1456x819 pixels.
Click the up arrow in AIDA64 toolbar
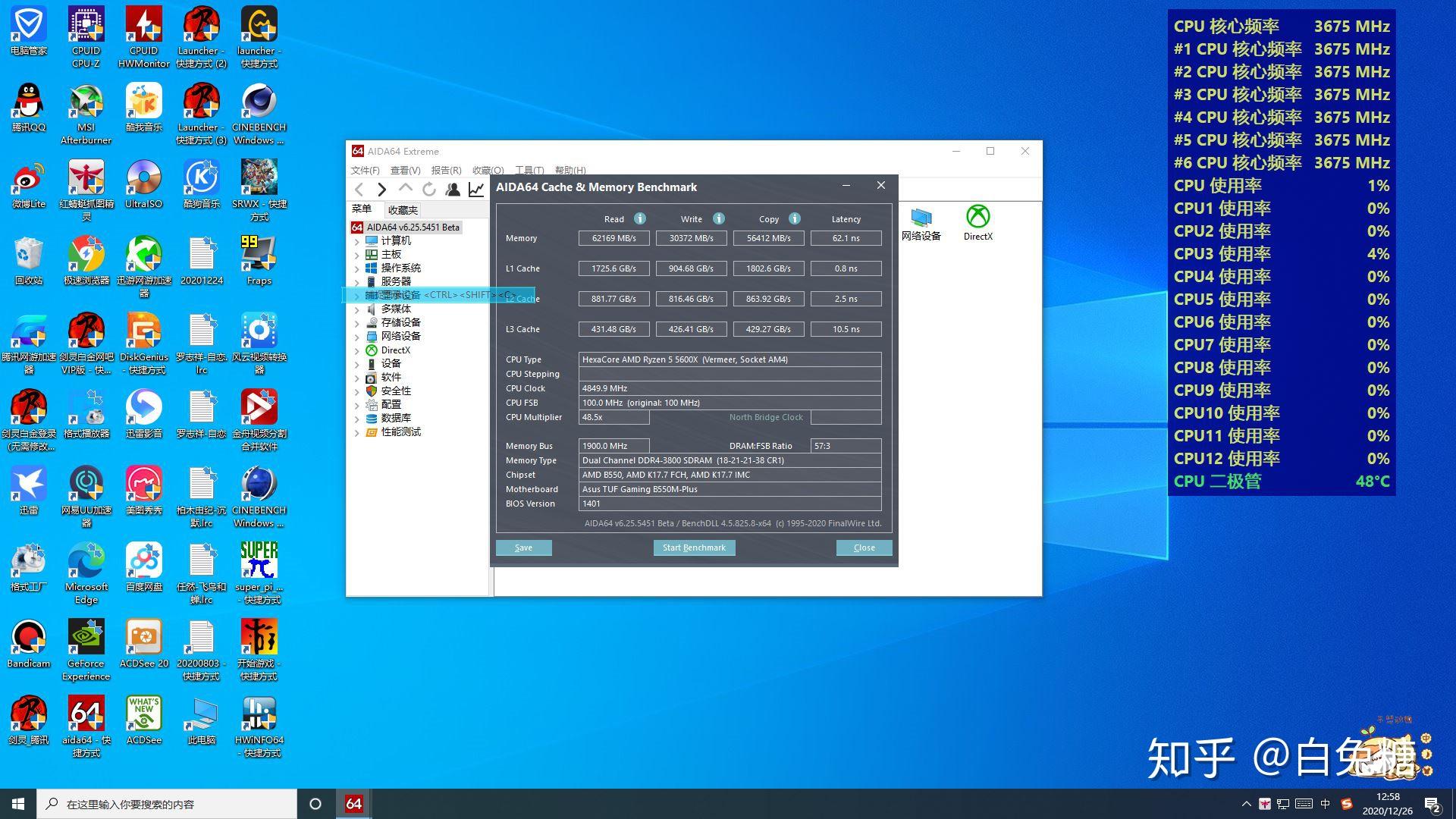(406, 188)
